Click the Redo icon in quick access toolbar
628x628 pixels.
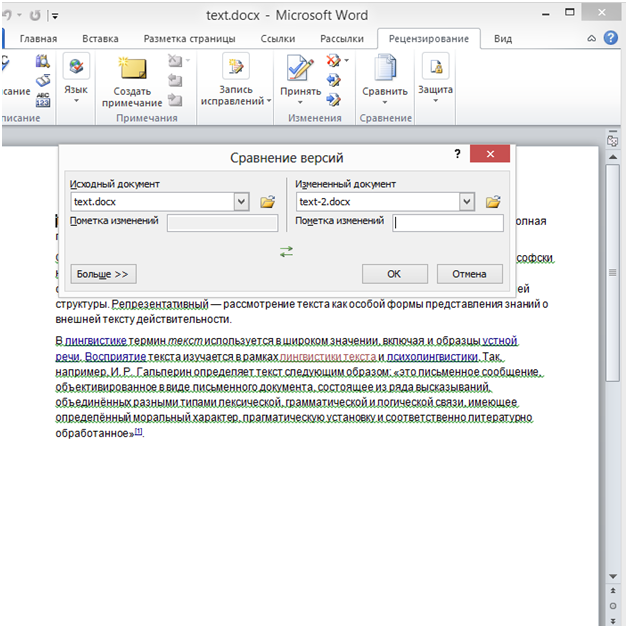click(x=35, y=16)
